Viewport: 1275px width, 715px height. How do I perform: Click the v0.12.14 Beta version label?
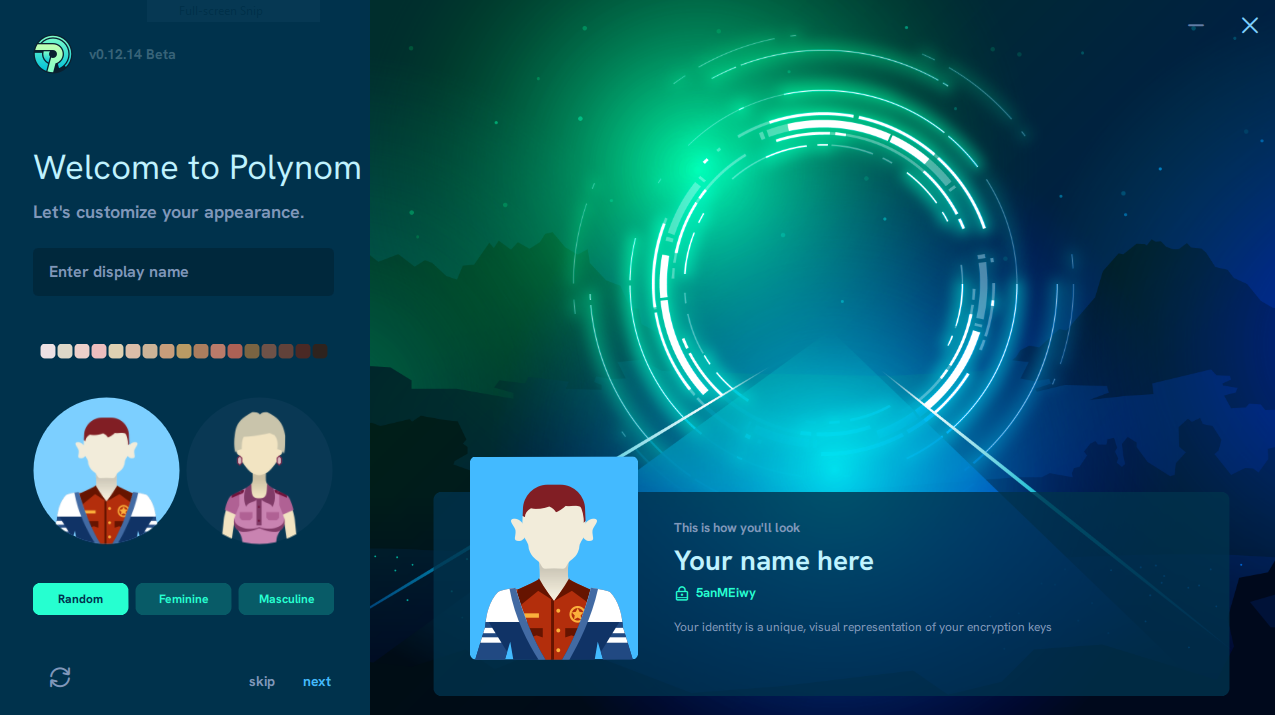coord(132,54)
